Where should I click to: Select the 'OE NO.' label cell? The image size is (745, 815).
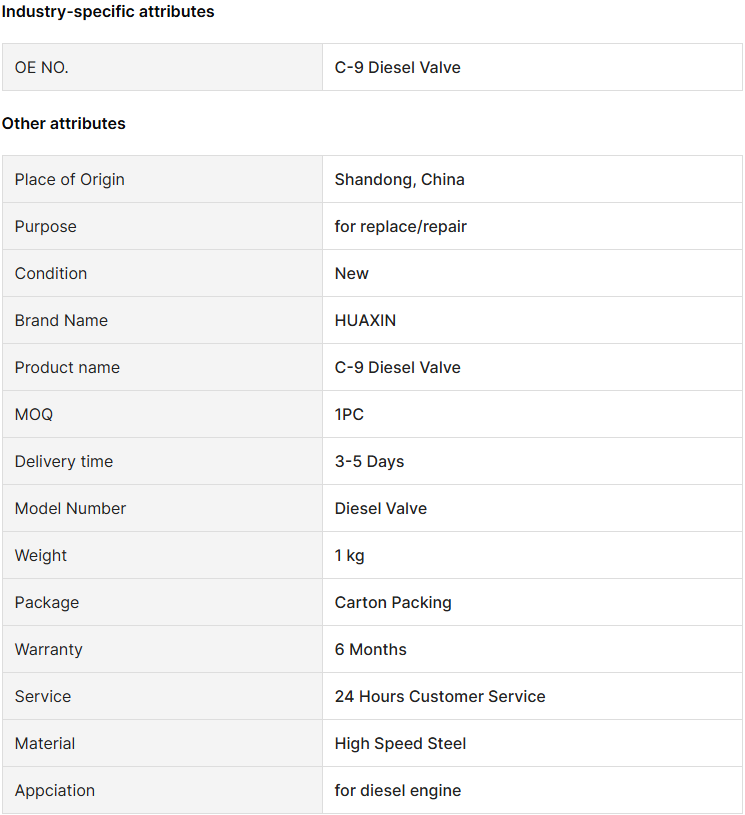162,67
